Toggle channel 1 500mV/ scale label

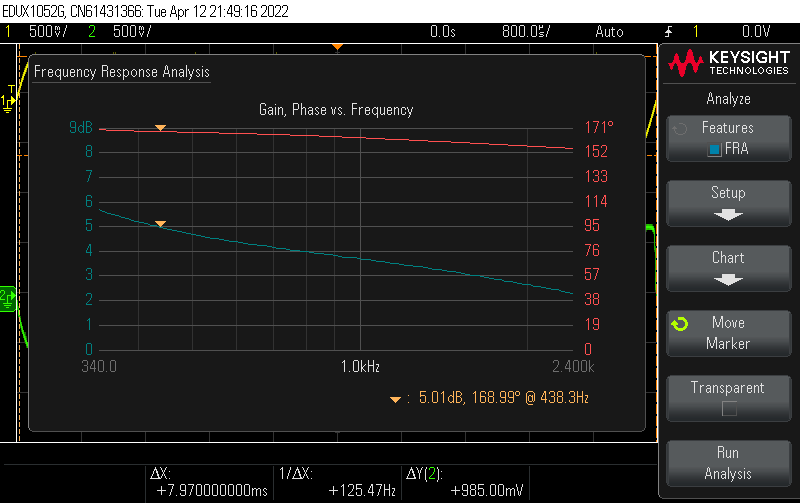[x=48, y=32]
